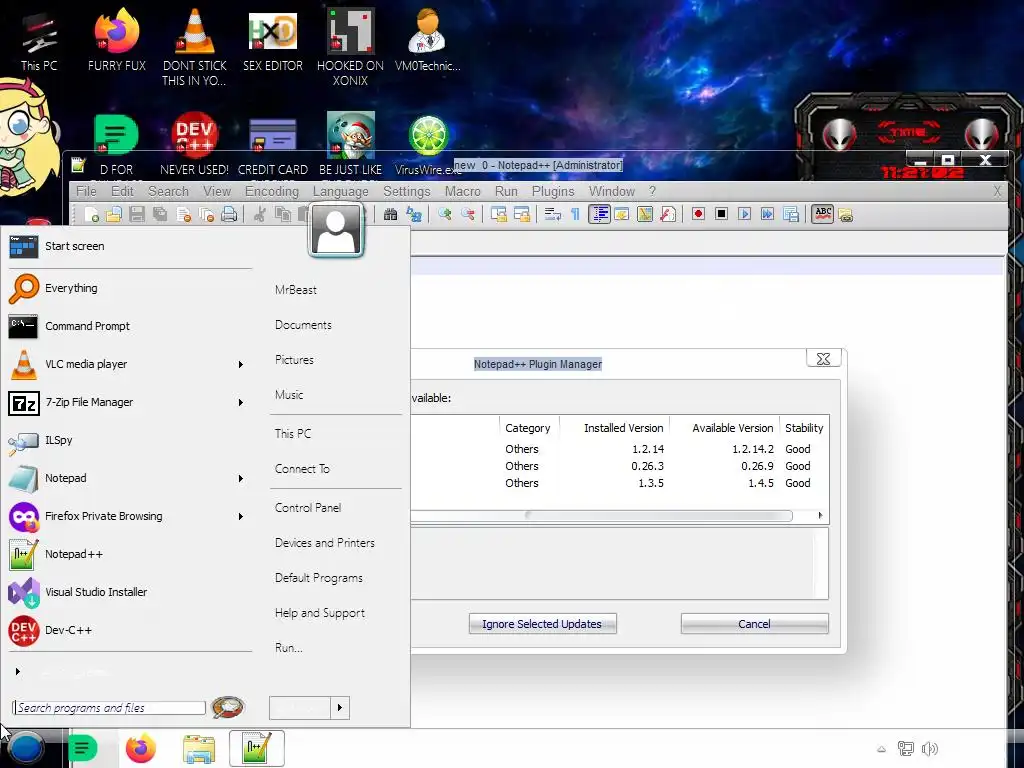Launch Command Prompt from Start menu
This screenshot has width=1024, height=768.
(130, 326)
